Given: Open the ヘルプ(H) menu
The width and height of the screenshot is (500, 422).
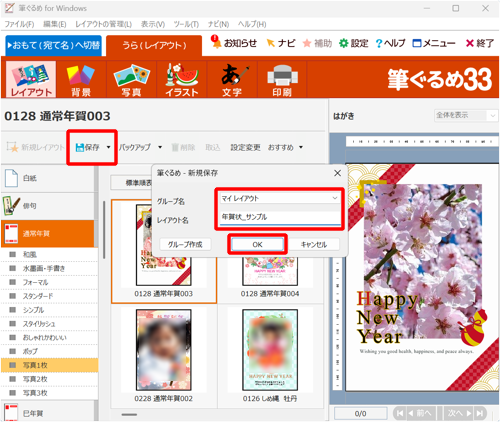Looking at the screenshot, I should point(252,24).
